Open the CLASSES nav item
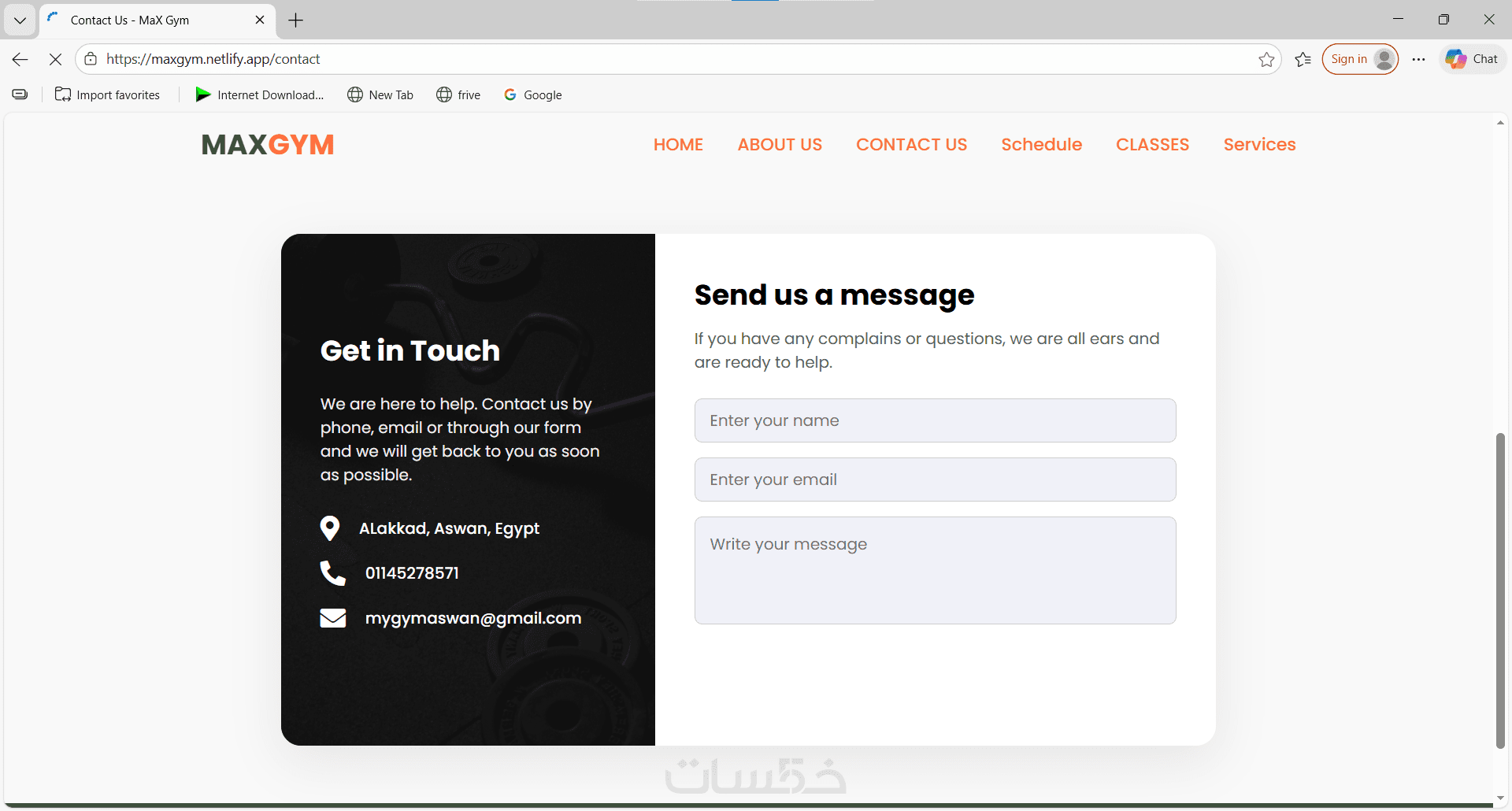The width and height of the screenshot is (1512, 811). pyautogui.click(x=1152, y=145)
